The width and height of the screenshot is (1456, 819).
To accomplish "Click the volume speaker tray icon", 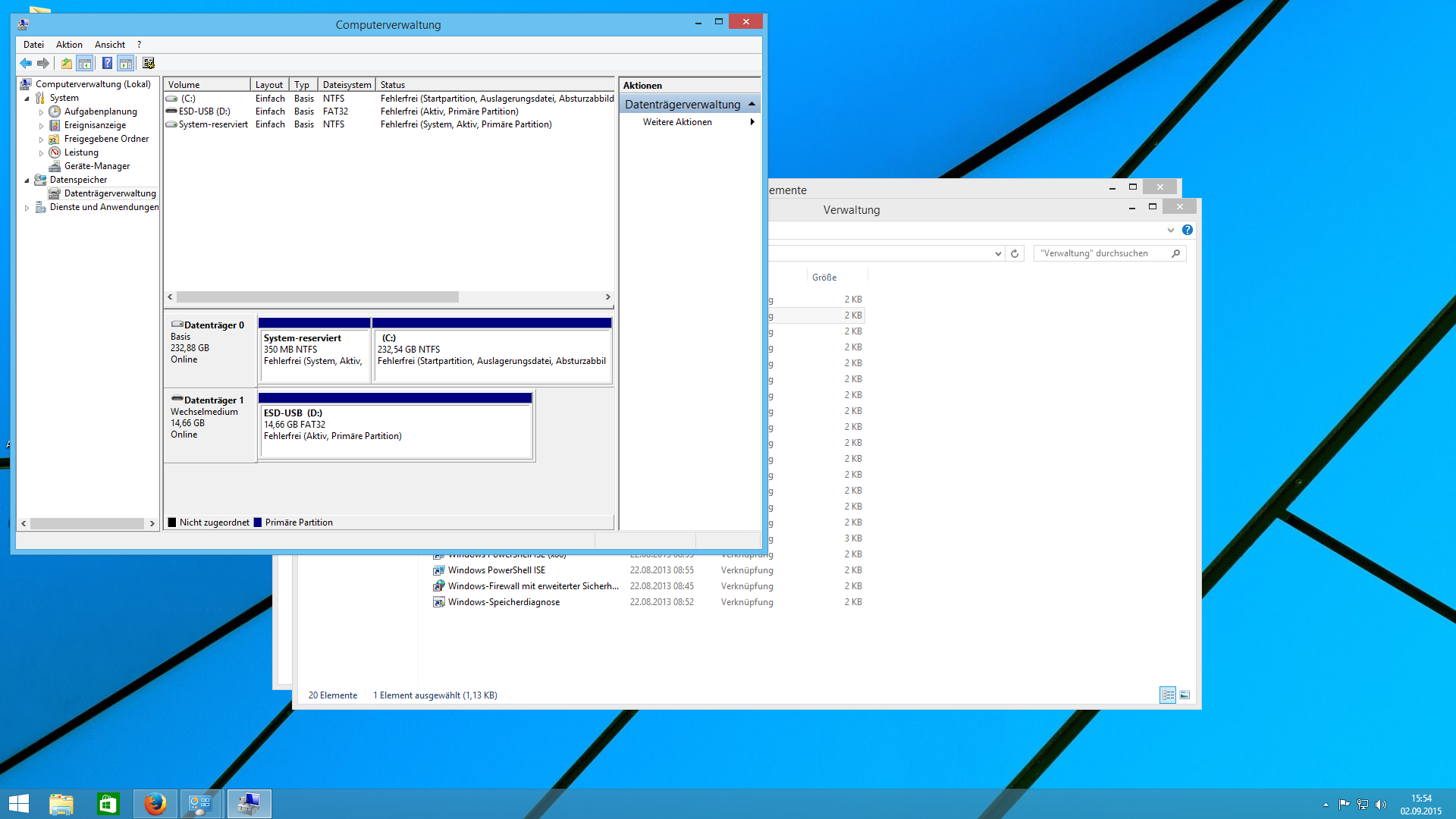I will [1380, 805].
